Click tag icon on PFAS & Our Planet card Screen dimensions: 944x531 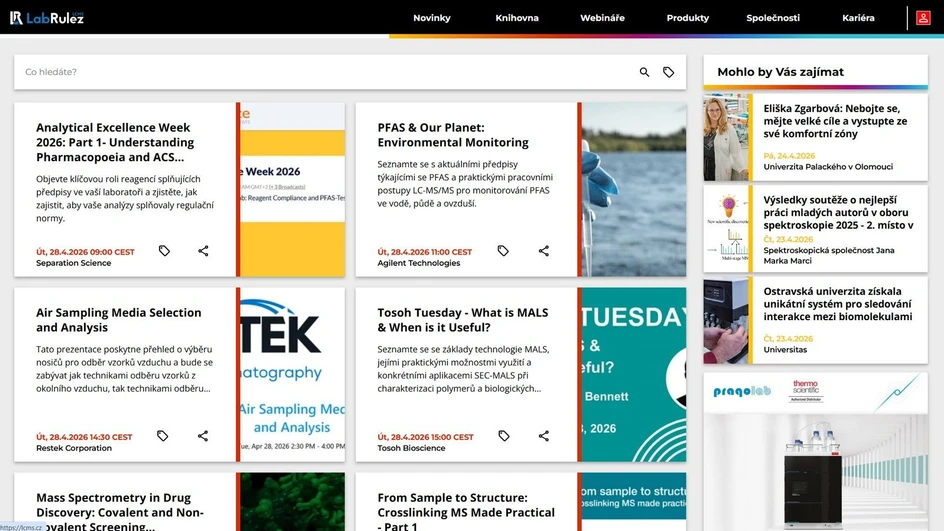[x=503, y=250]
